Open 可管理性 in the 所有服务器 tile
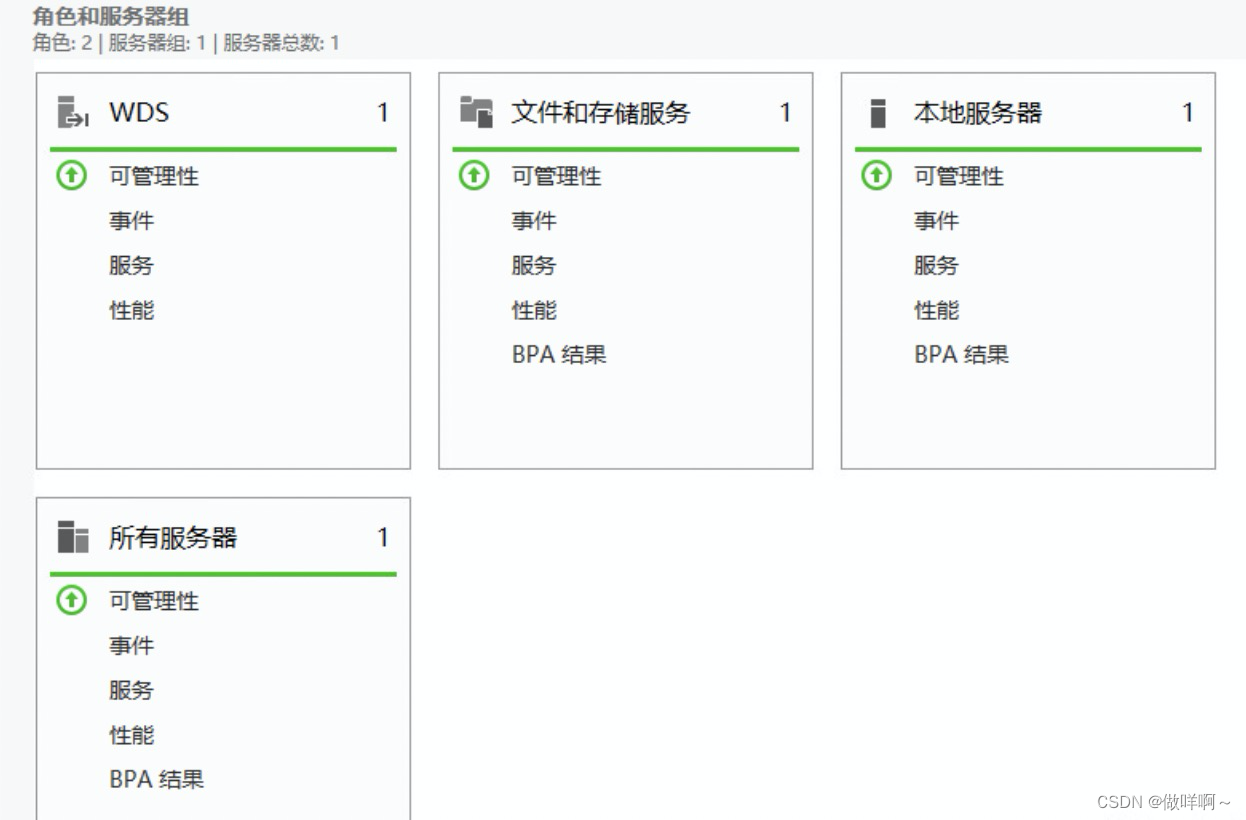The width and height of the screenshot is (1246, 820). tap(154, 602)
